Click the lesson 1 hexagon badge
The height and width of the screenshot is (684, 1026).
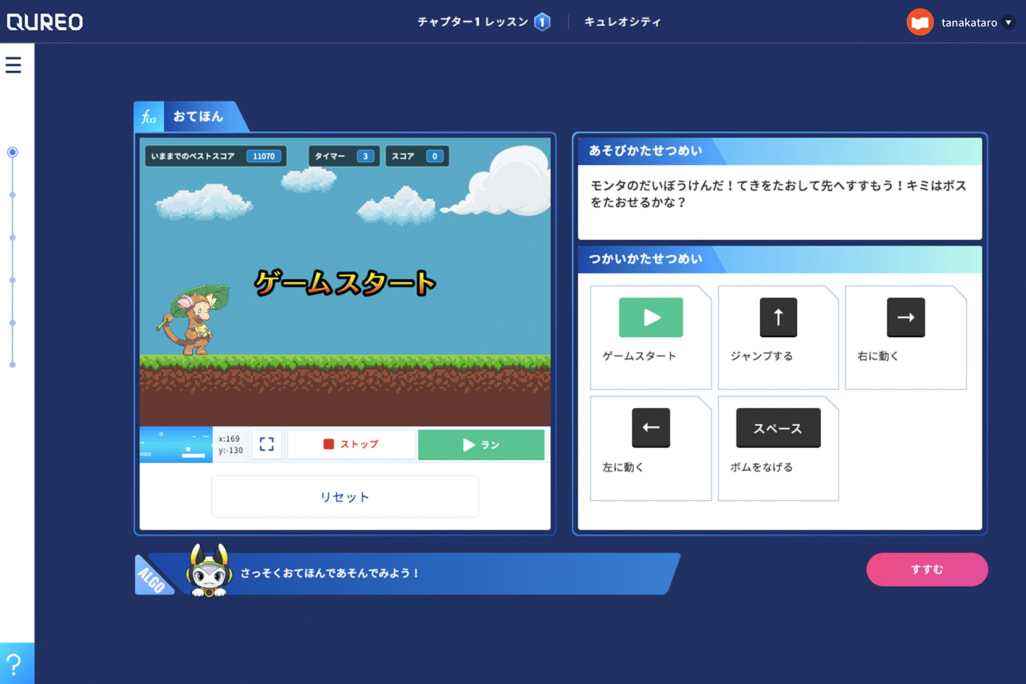542,22
